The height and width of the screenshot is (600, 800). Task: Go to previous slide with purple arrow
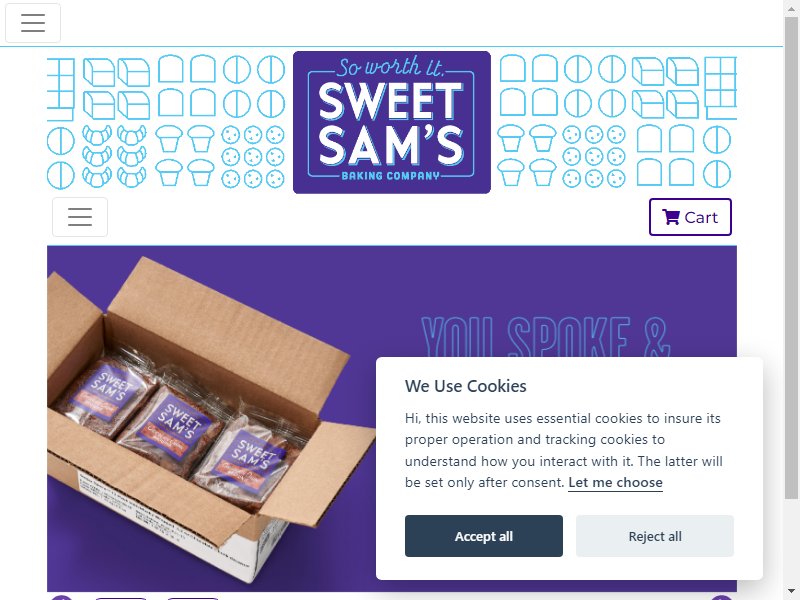tap(61, 597)
